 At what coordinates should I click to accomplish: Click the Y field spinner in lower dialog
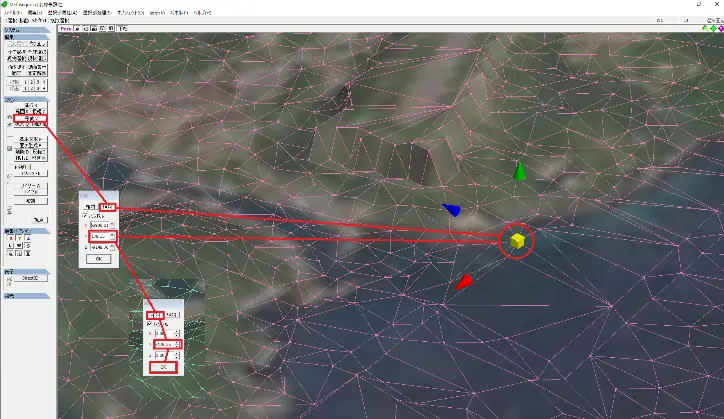pos(178,344)
